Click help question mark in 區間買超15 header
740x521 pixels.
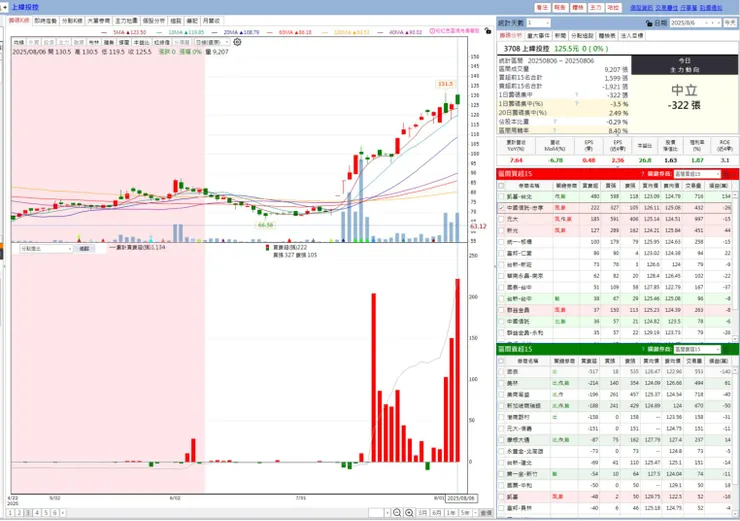point(642,174)
